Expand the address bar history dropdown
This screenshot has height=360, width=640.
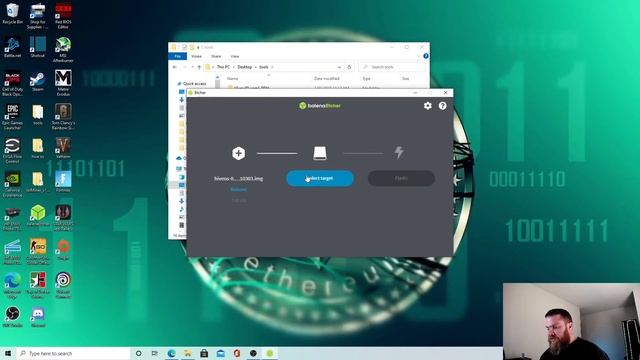pyautogui.click(x=339, y=67)
